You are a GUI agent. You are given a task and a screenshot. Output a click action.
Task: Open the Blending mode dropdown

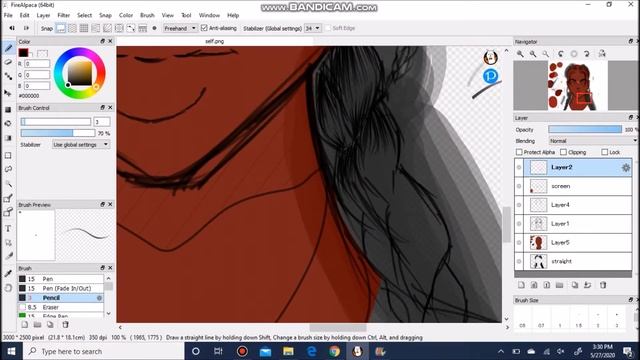[593, 141]
